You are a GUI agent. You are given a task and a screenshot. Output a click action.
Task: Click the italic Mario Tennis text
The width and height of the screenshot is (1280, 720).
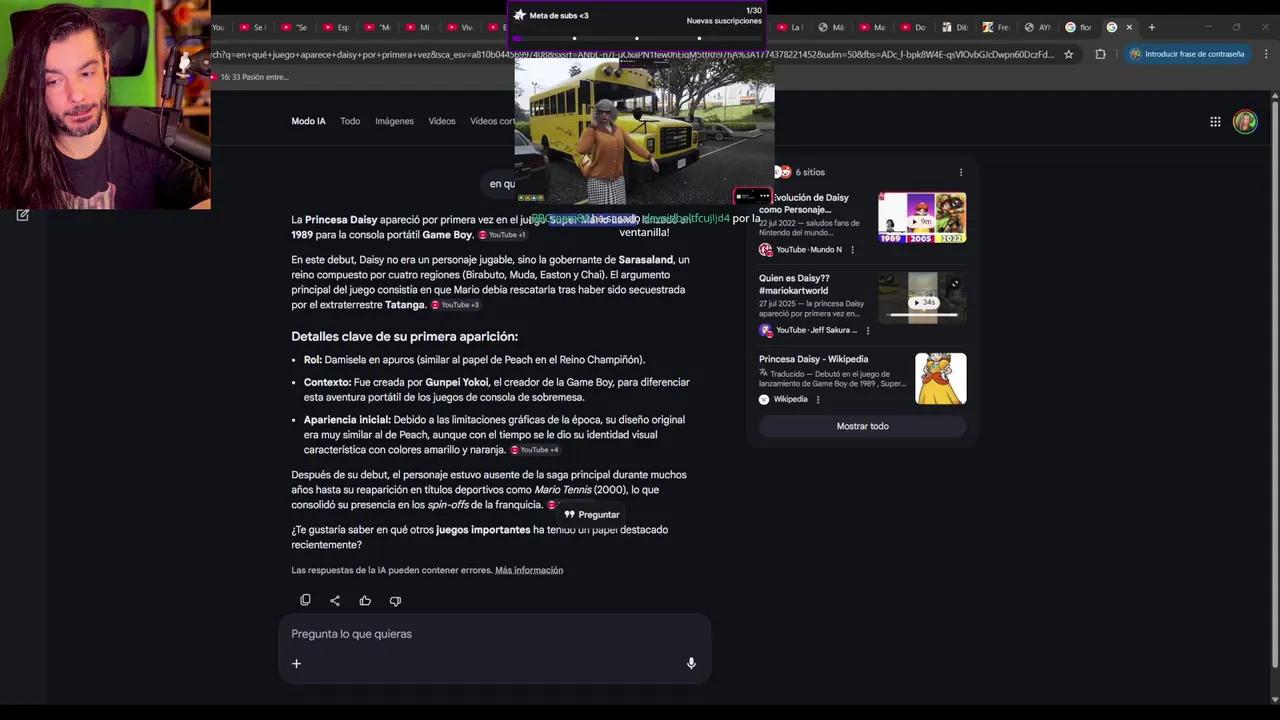[563, 490]
